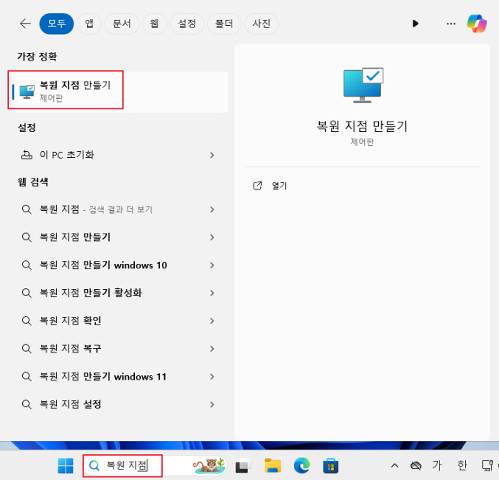
Task: Click 열기 to open the restore point tool
Action: click(x=279, y=186)
